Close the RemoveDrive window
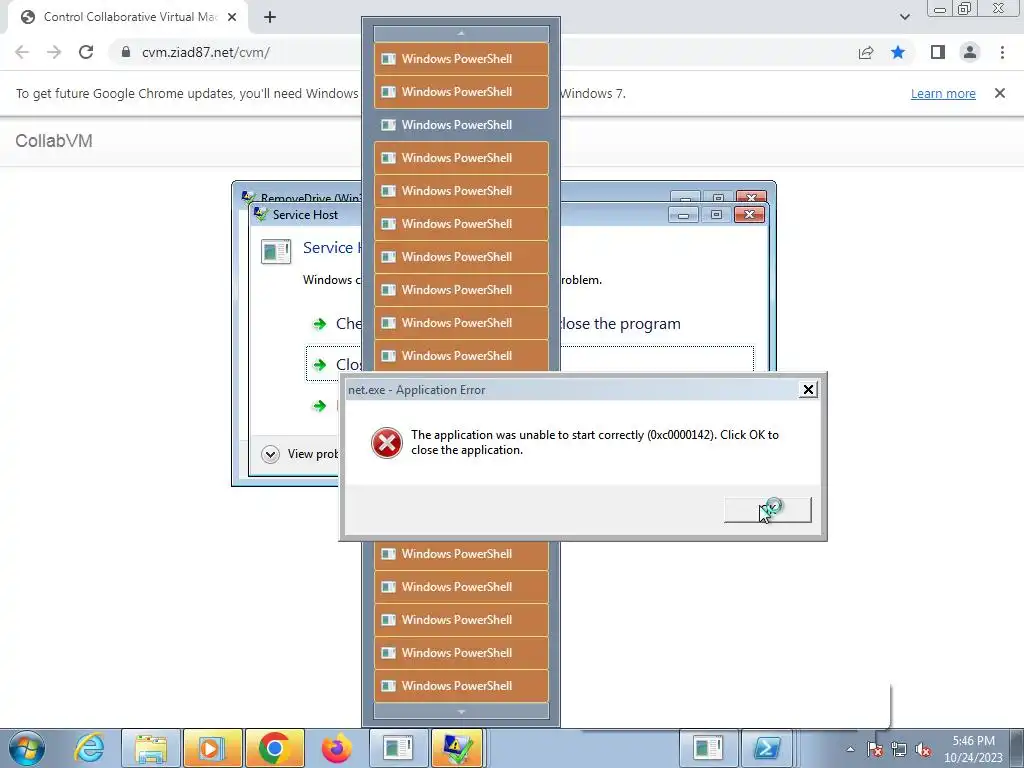Viewport: 1024px width, 768px height. (x=751, y=197)
